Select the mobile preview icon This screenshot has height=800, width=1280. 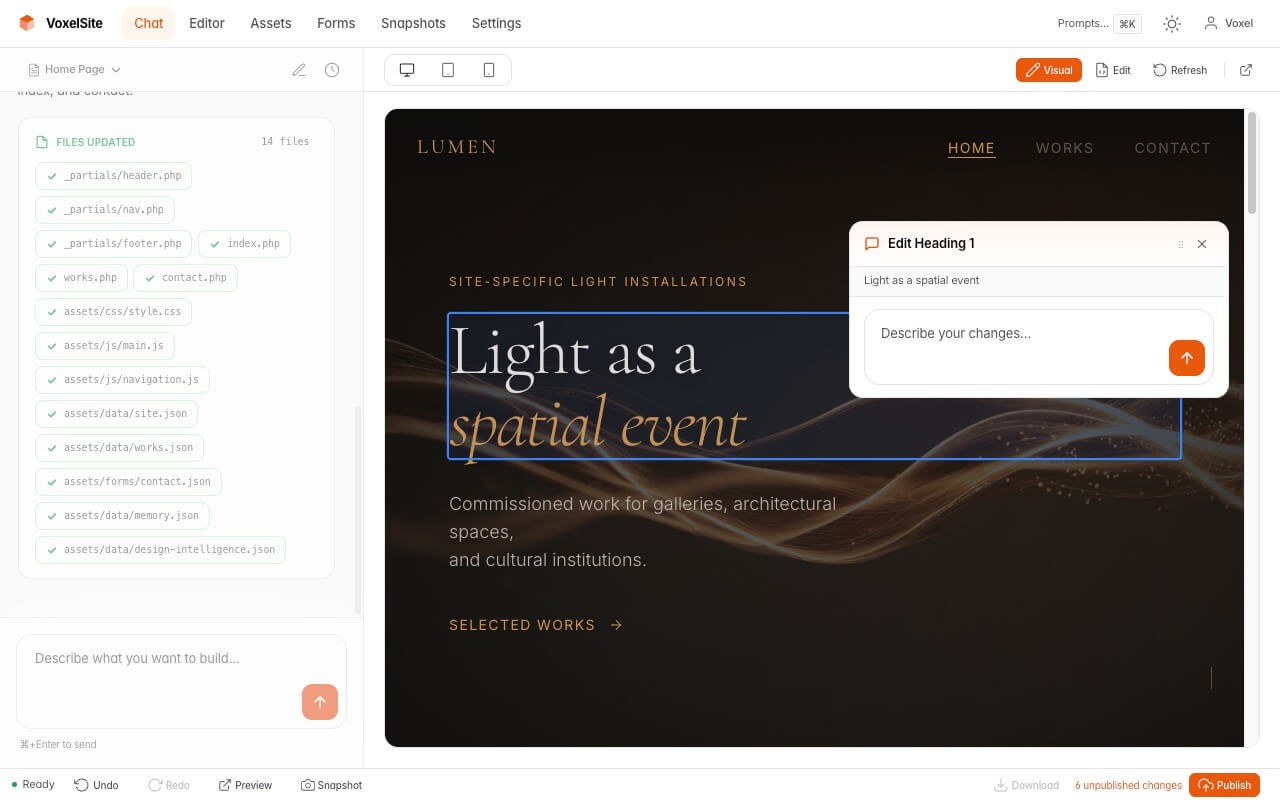[x=488, y=70]
